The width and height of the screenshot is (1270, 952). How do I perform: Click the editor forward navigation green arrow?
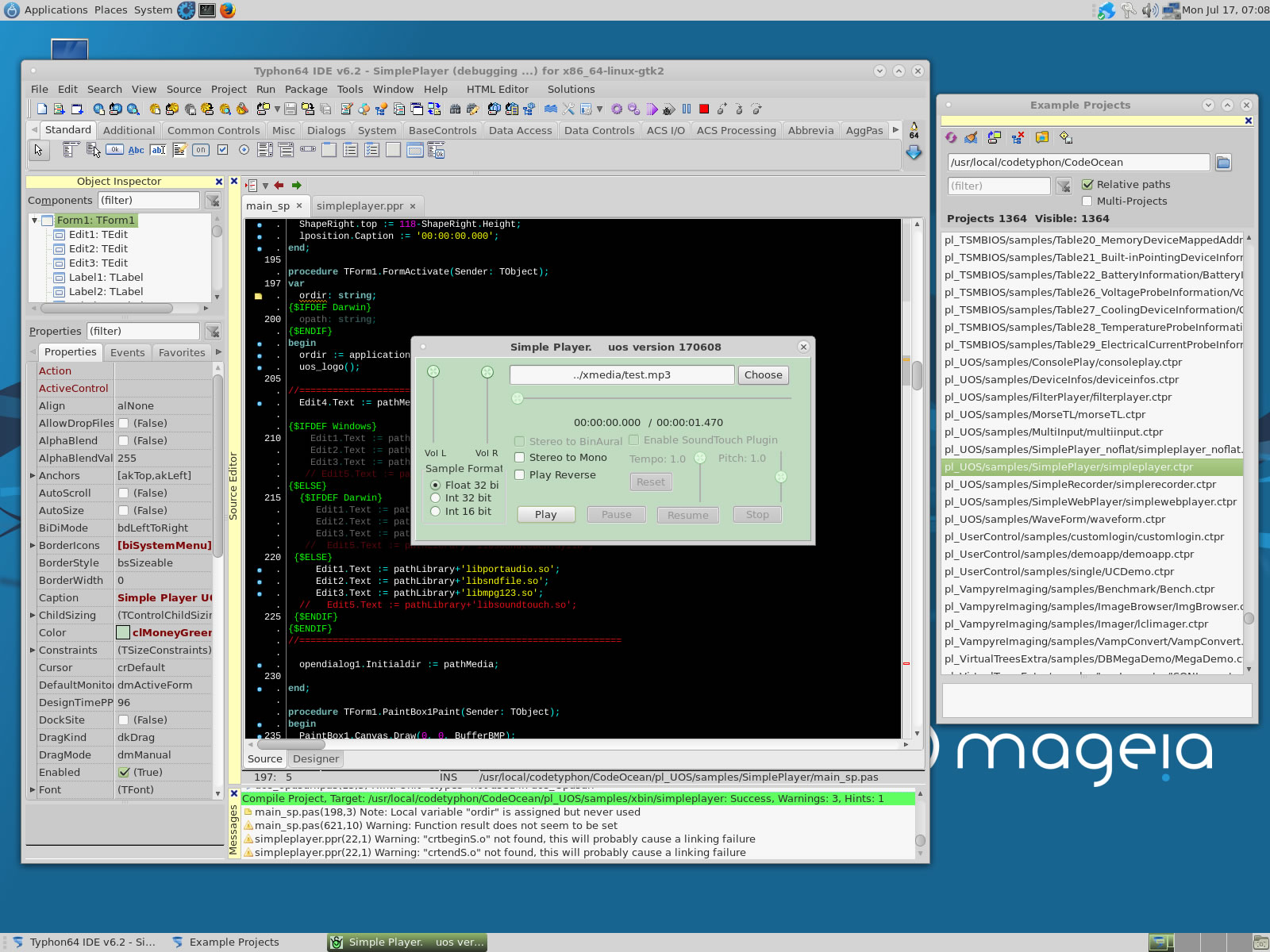pos(297,186)
